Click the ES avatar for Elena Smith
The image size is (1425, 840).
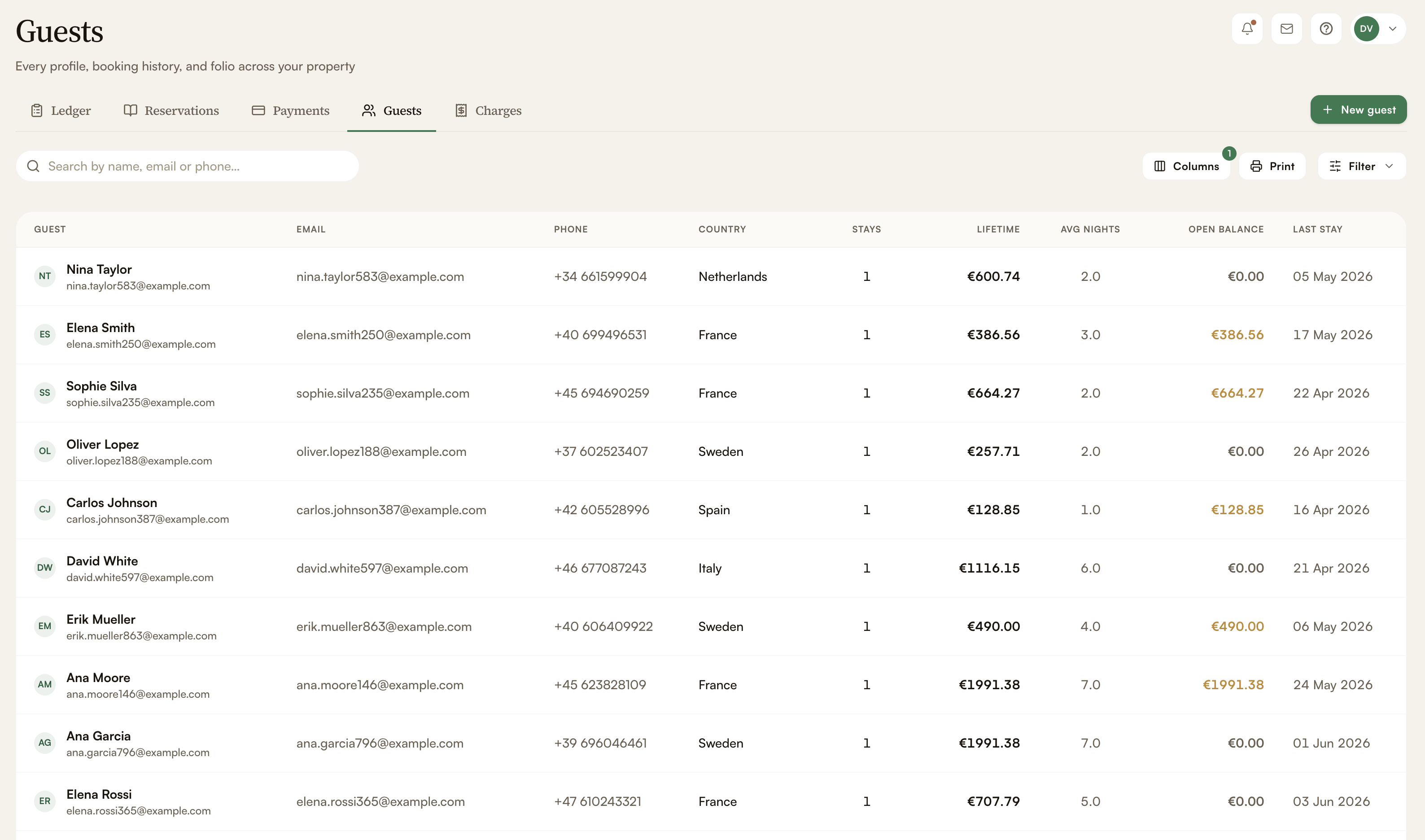45,335
